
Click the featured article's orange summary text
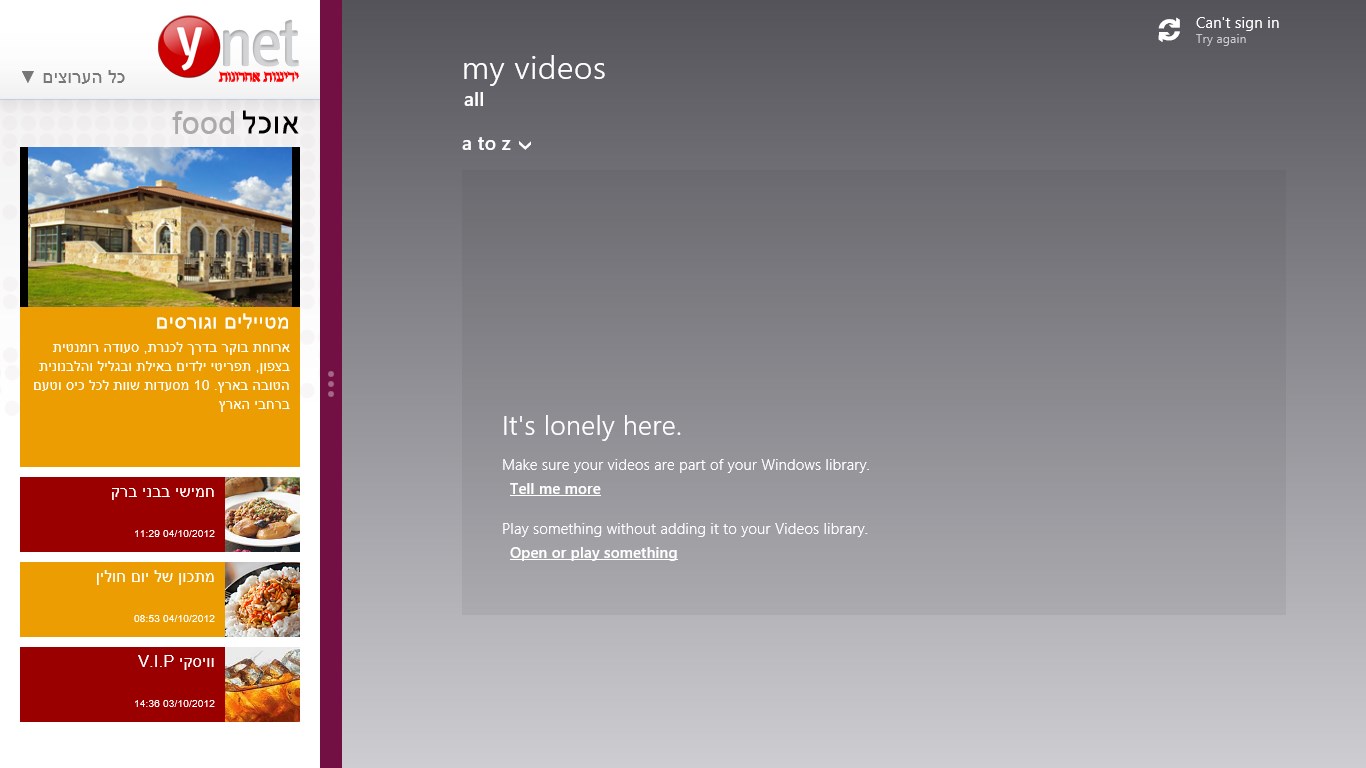click(x=160, y=376)
